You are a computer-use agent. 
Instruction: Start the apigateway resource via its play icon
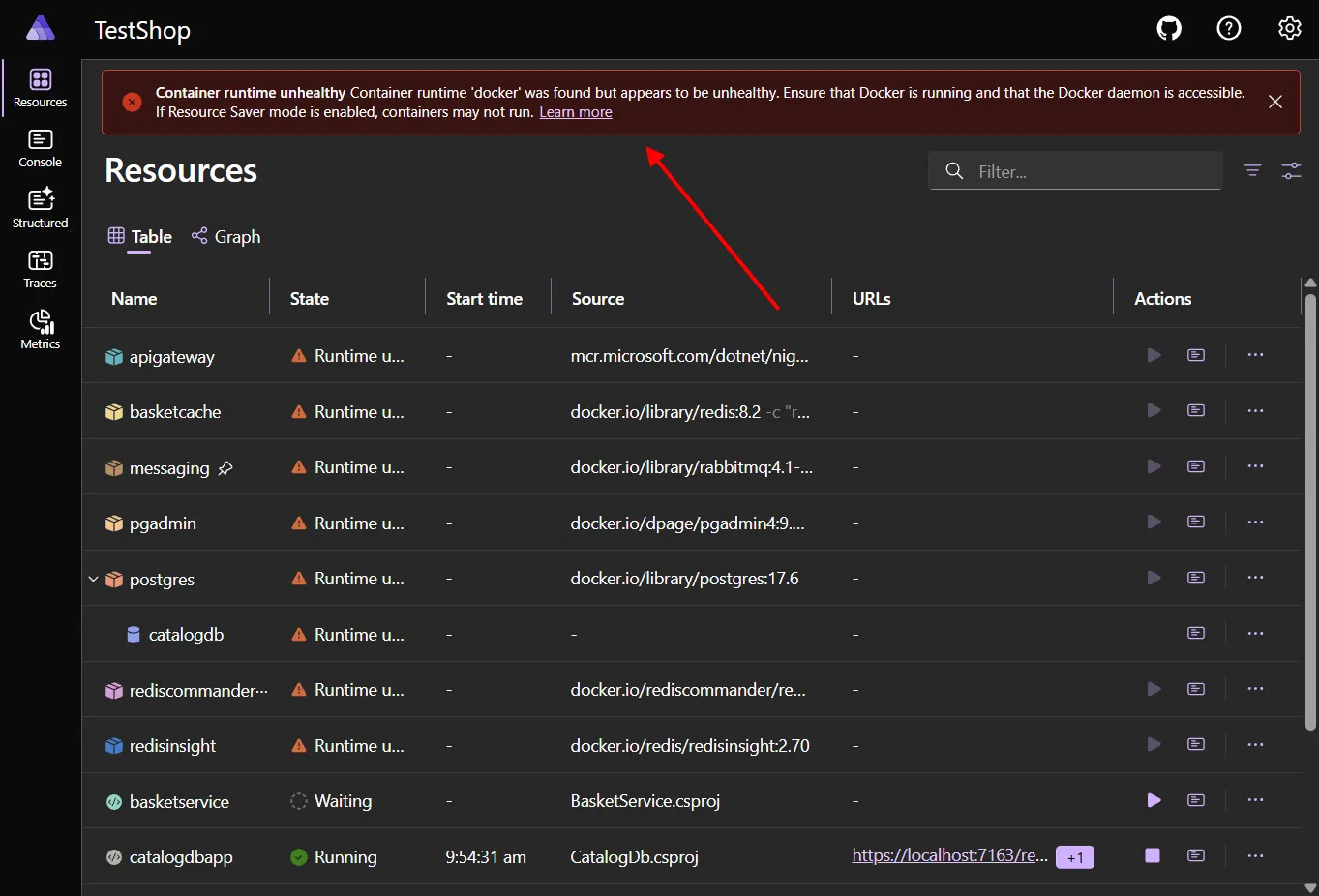coord(1153,355)
